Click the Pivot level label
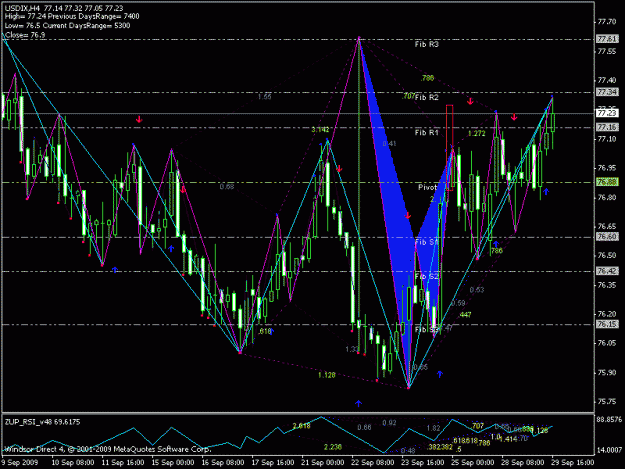The image size is (625, 469). coord(428,187)
